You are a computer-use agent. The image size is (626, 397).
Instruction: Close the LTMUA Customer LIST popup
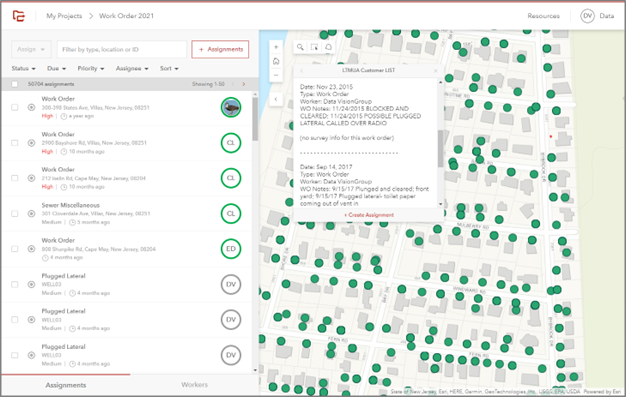click(x=436, y=70)
